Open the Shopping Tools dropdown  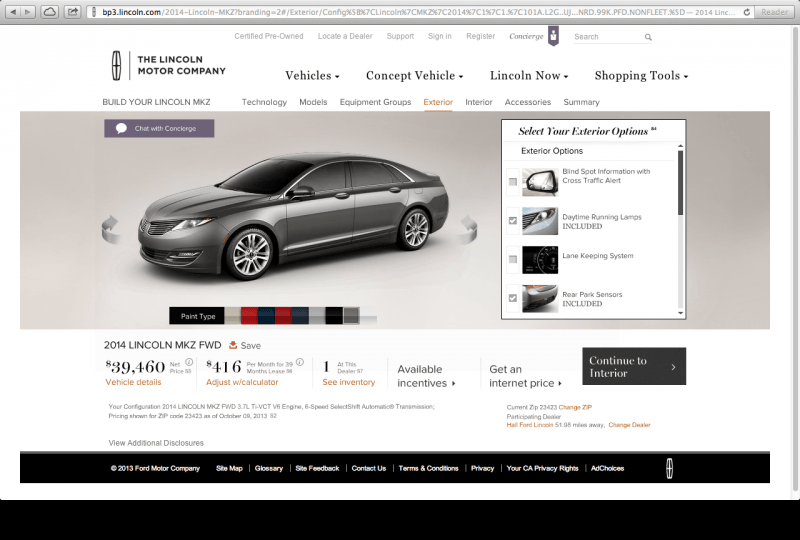641,76
